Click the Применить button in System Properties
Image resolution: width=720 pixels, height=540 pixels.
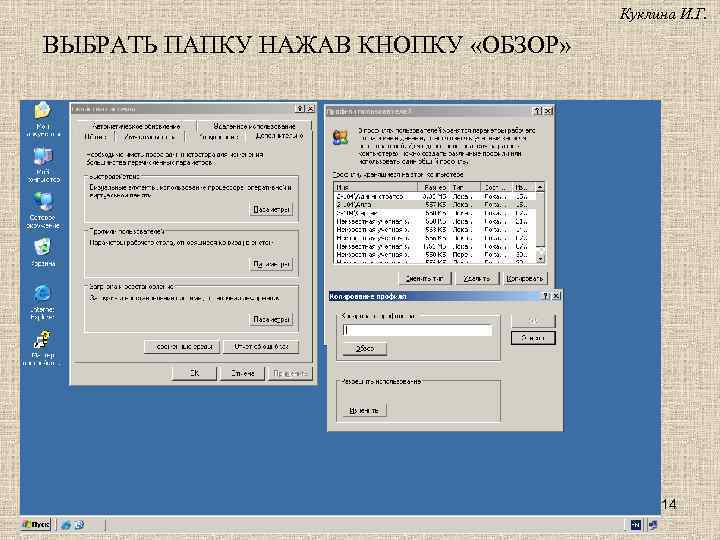tap(290, 373)
